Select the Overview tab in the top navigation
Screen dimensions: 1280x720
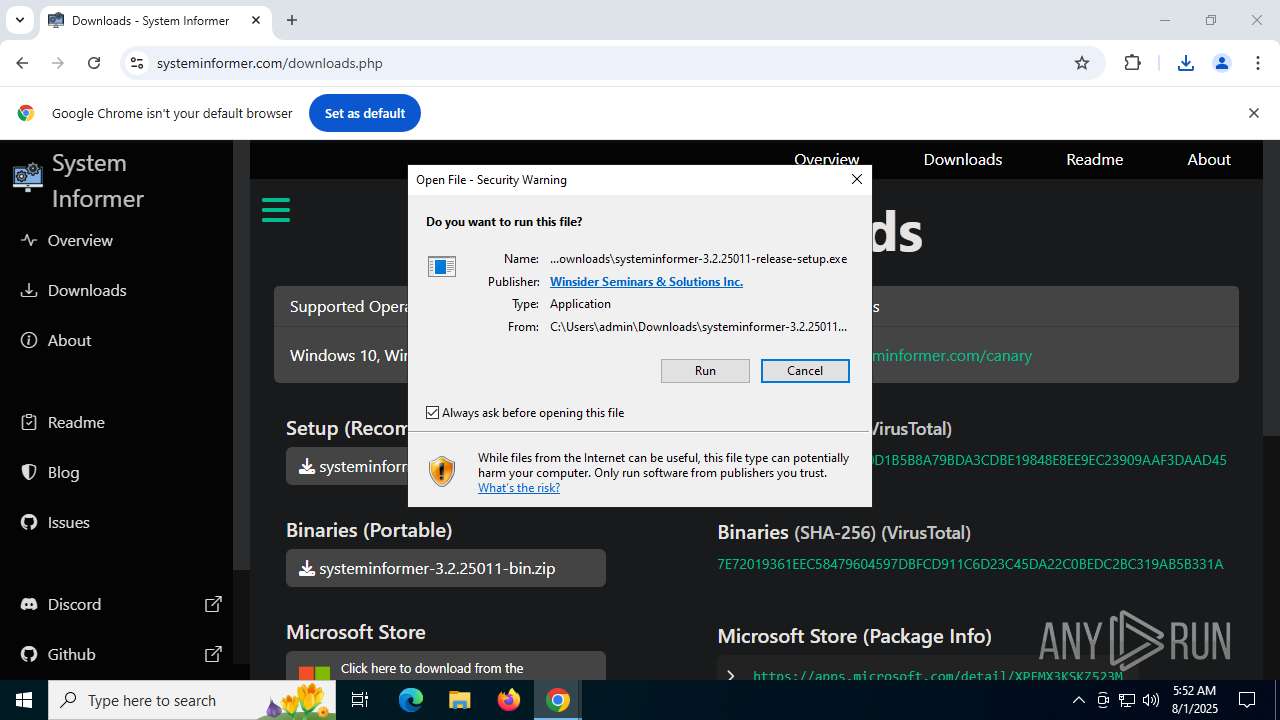pos(827,159)
